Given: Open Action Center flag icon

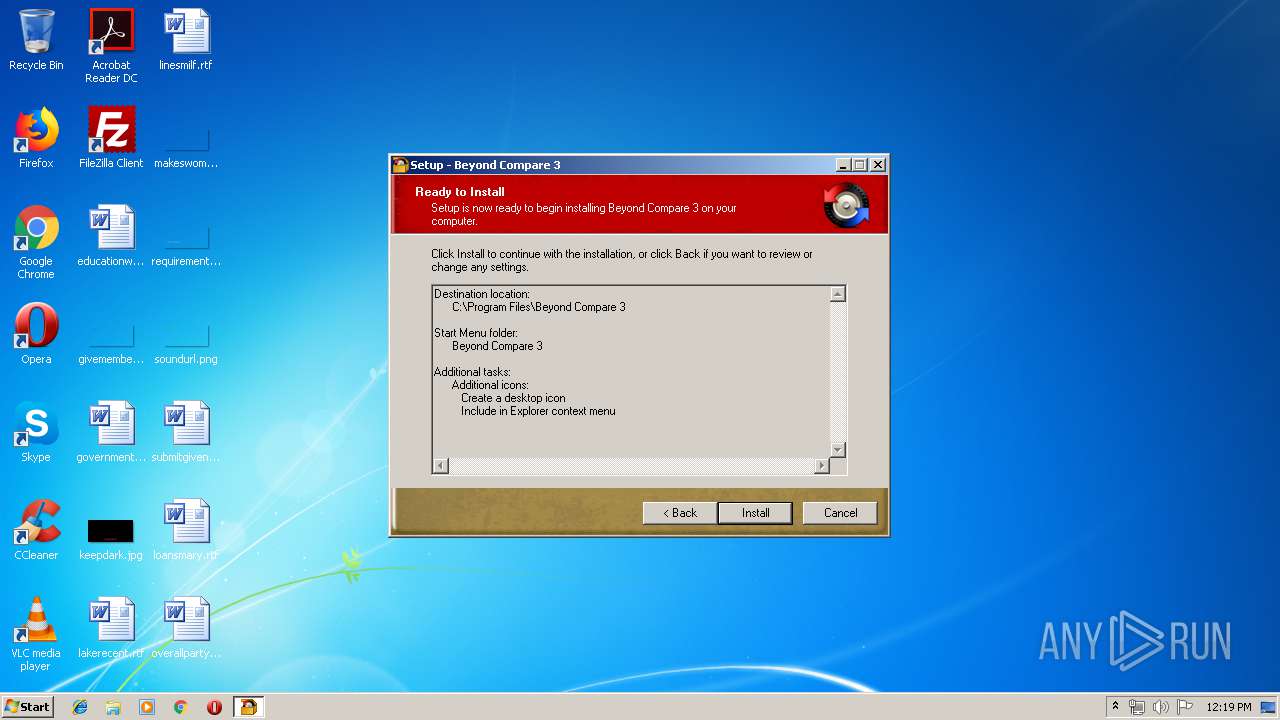Looking at the screenshot, I should (x=1185, y=707).
